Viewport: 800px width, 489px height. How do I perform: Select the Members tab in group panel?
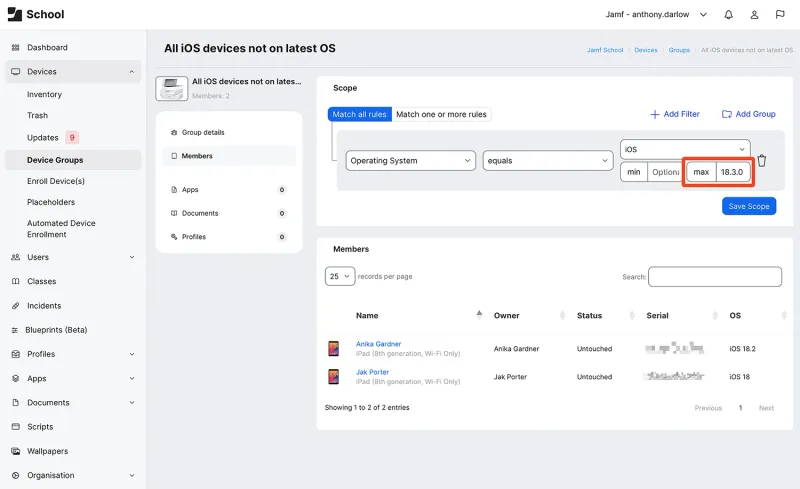point(229,156)
